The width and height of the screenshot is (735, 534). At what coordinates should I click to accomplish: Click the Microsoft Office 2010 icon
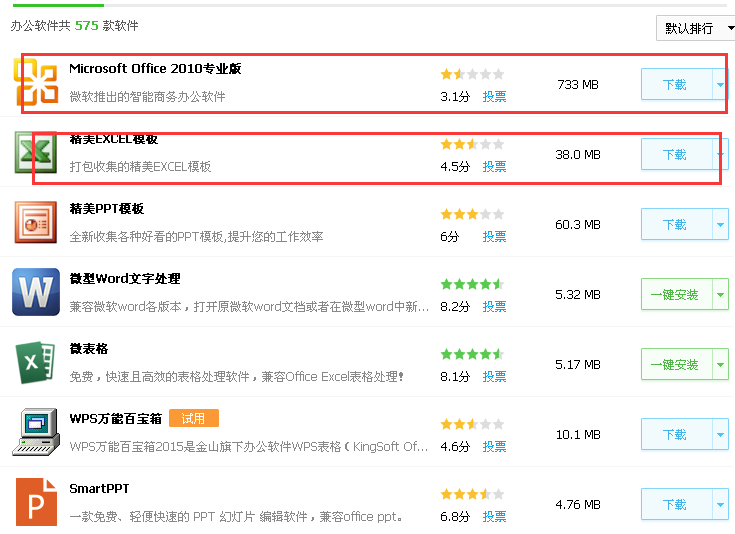[36, 82]
